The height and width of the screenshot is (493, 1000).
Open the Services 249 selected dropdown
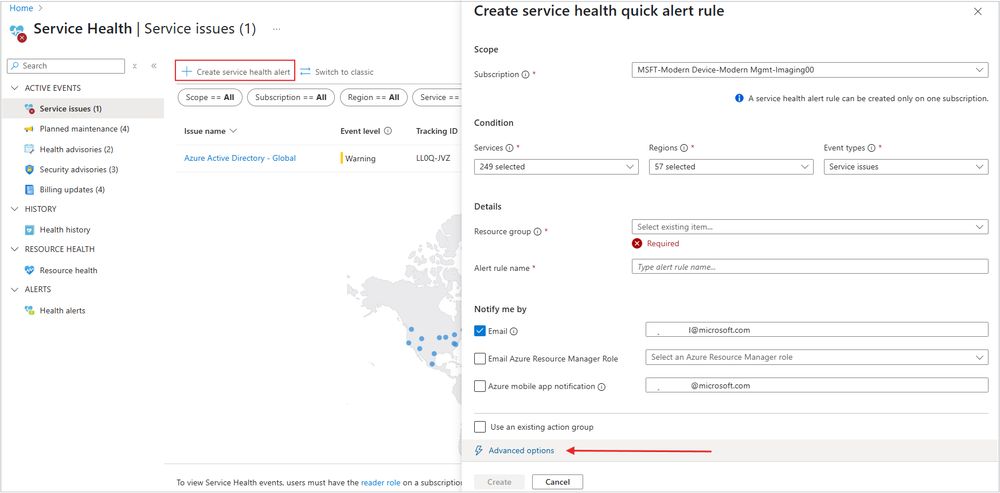(556, 166)
